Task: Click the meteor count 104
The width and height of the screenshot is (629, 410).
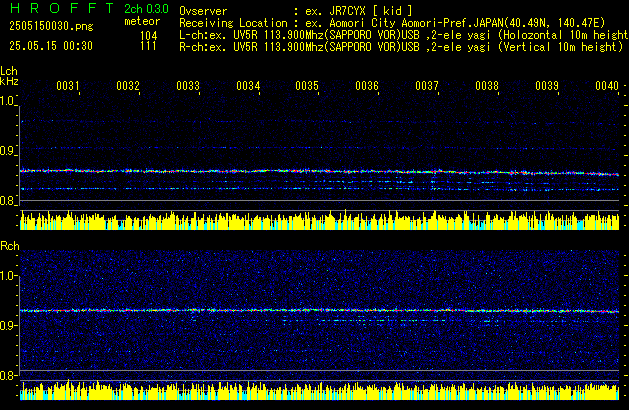Action: click(148, 36)
